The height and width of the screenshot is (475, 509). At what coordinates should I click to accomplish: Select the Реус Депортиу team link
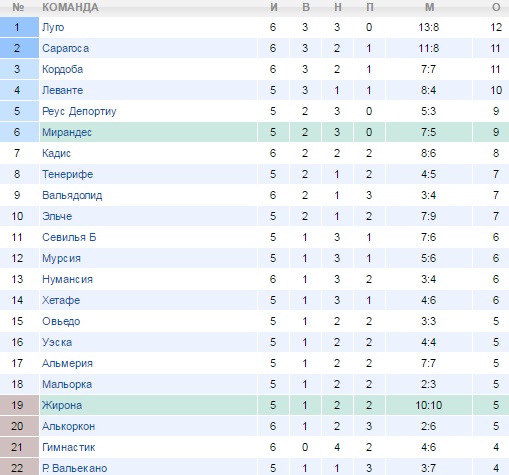[79, 111]
